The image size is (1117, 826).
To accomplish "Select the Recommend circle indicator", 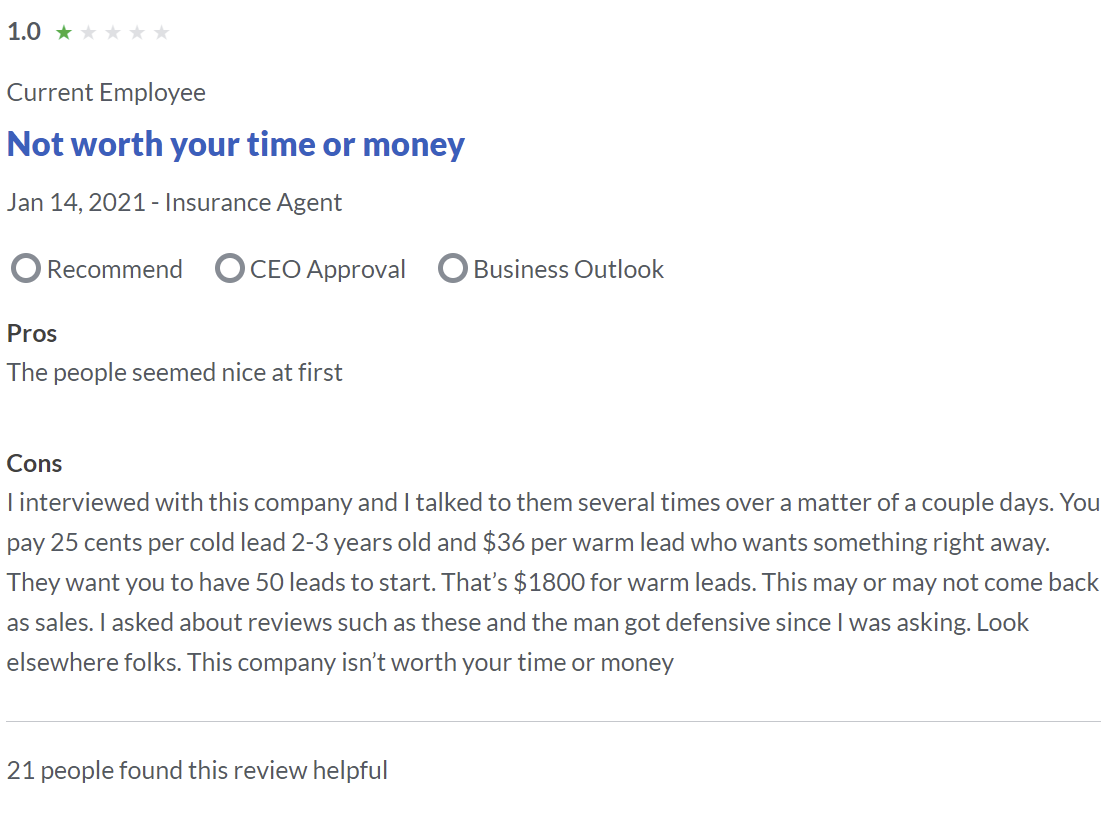I will (x=26, y=268).
